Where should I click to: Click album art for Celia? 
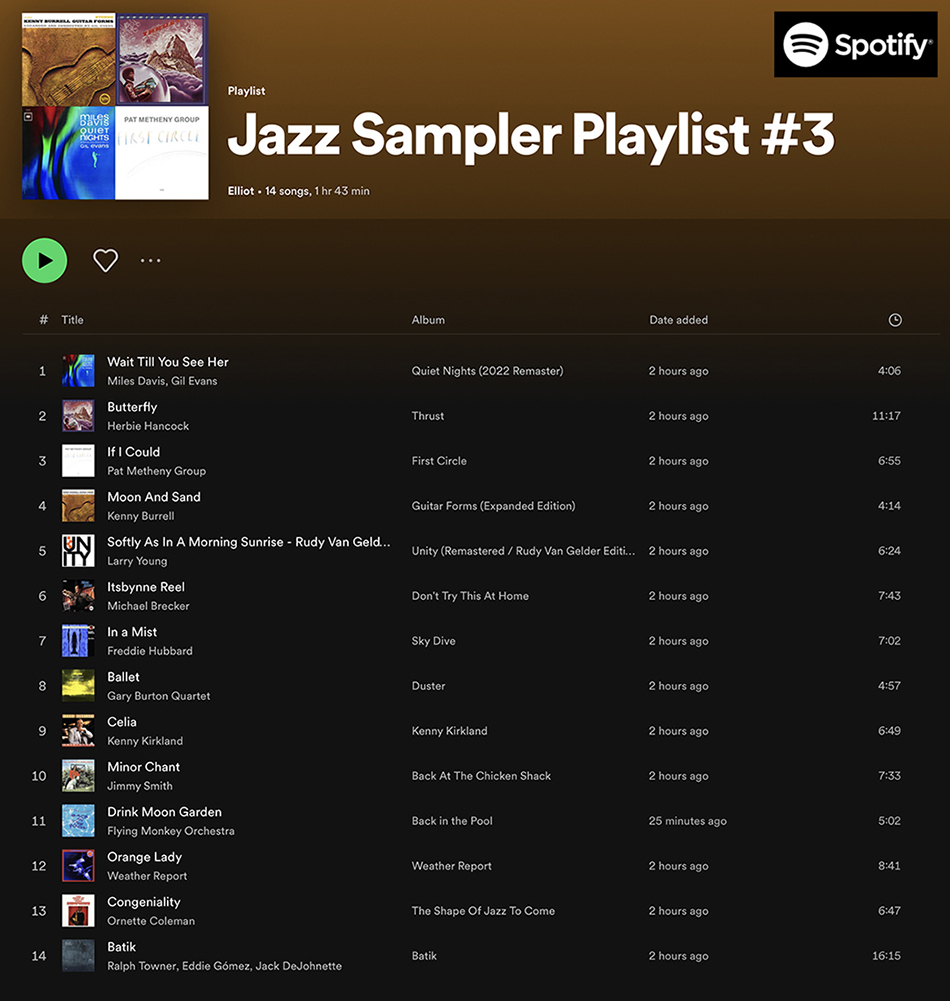(78, 731)
